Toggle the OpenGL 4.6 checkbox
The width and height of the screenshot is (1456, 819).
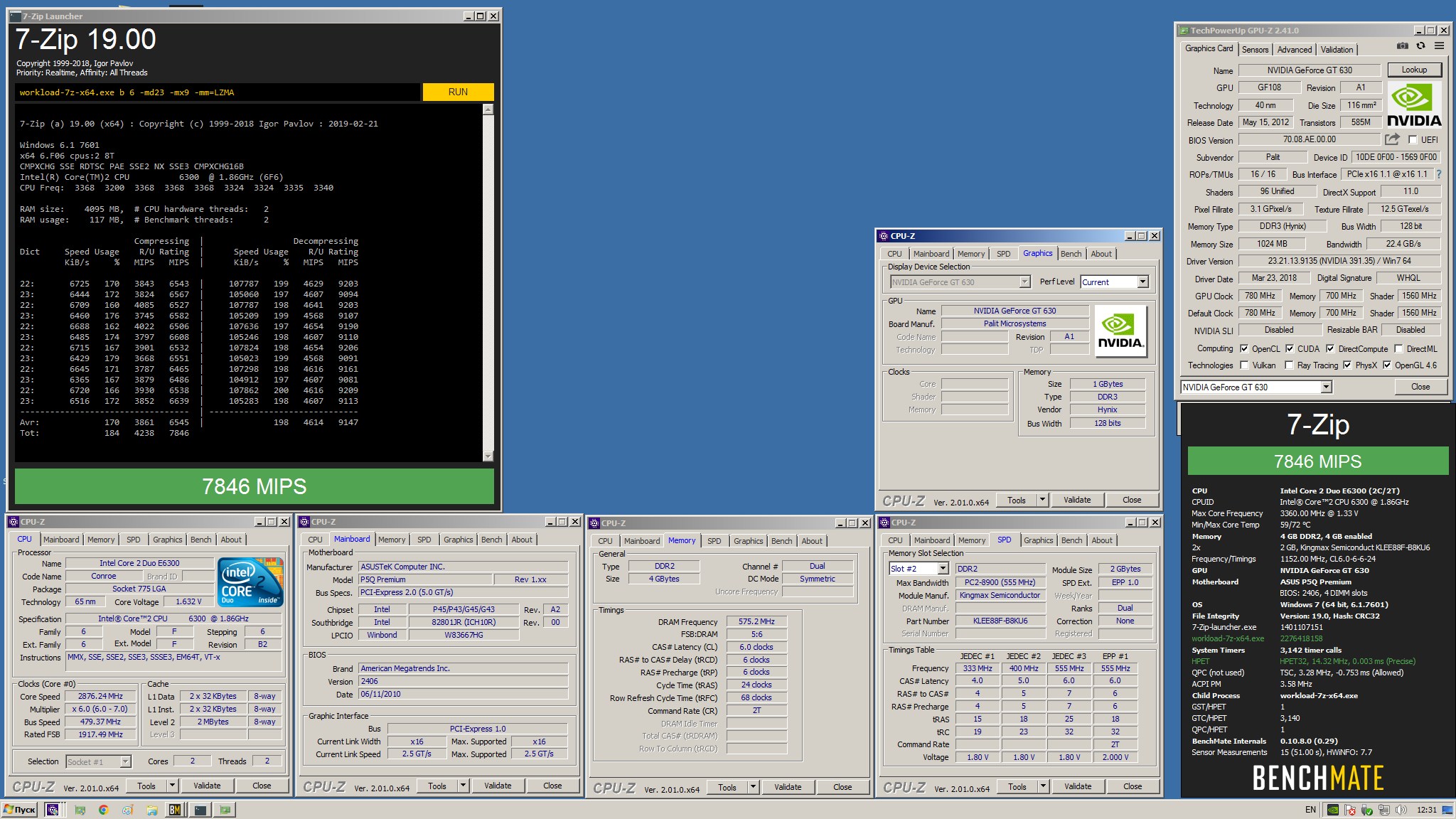tap(1386, 365)
